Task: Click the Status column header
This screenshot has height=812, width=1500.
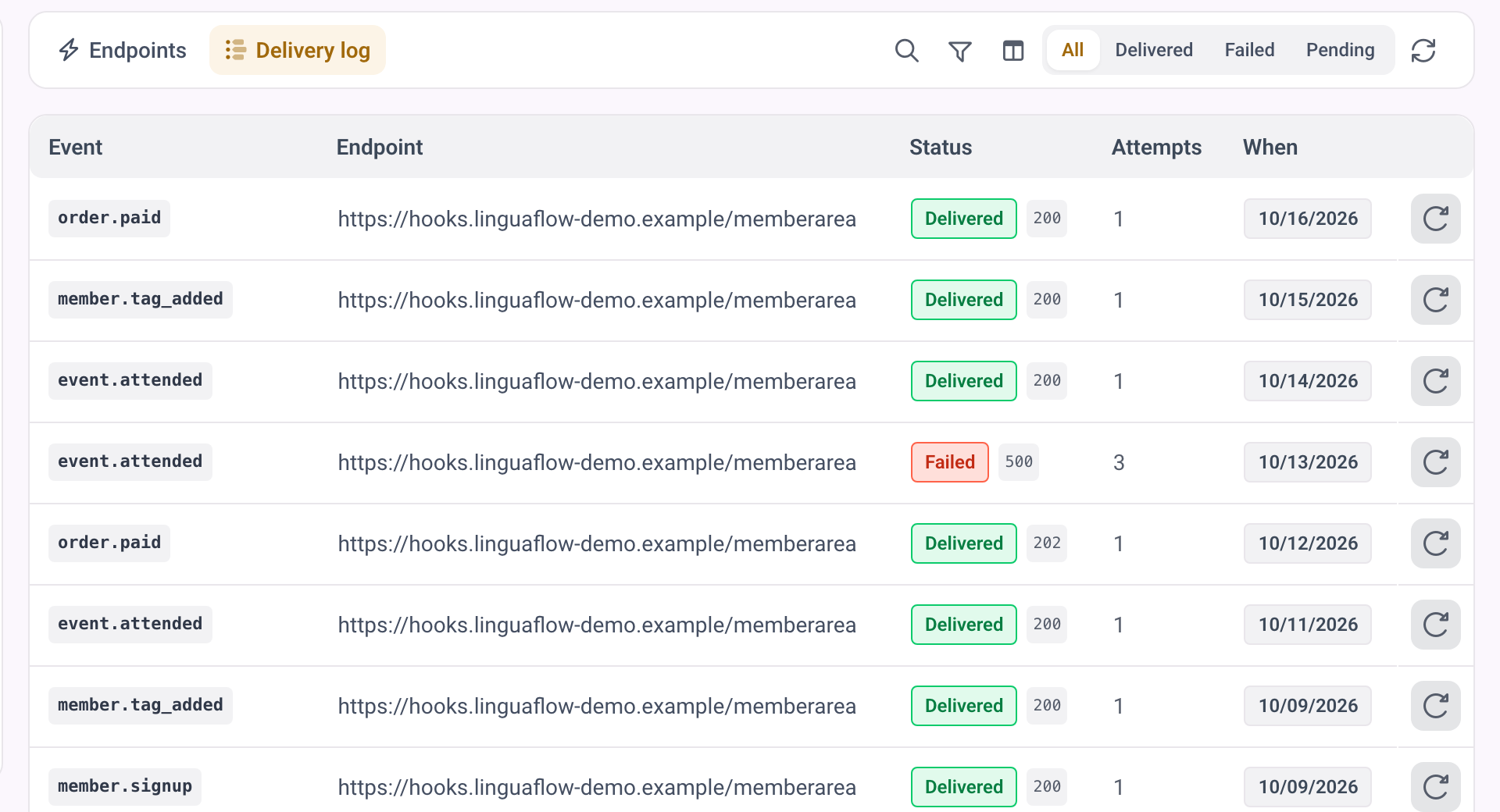Action: tap(941, 148)
